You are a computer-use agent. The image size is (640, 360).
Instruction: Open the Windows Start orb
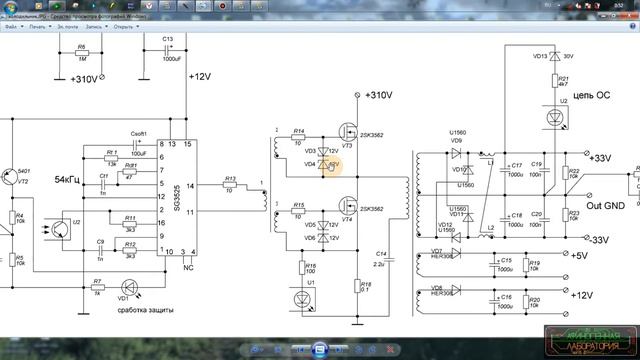(10, 7)
